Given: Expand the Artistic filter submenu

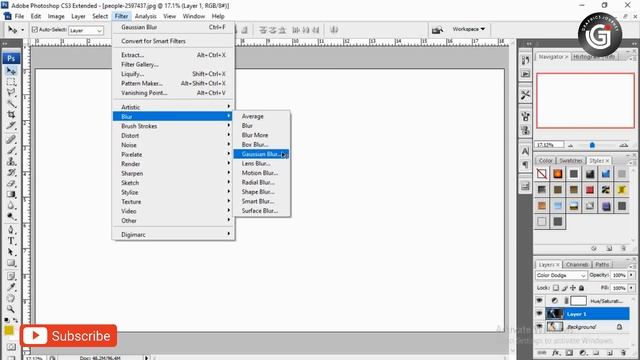Looking at the screenshot, I should [173, 107].
